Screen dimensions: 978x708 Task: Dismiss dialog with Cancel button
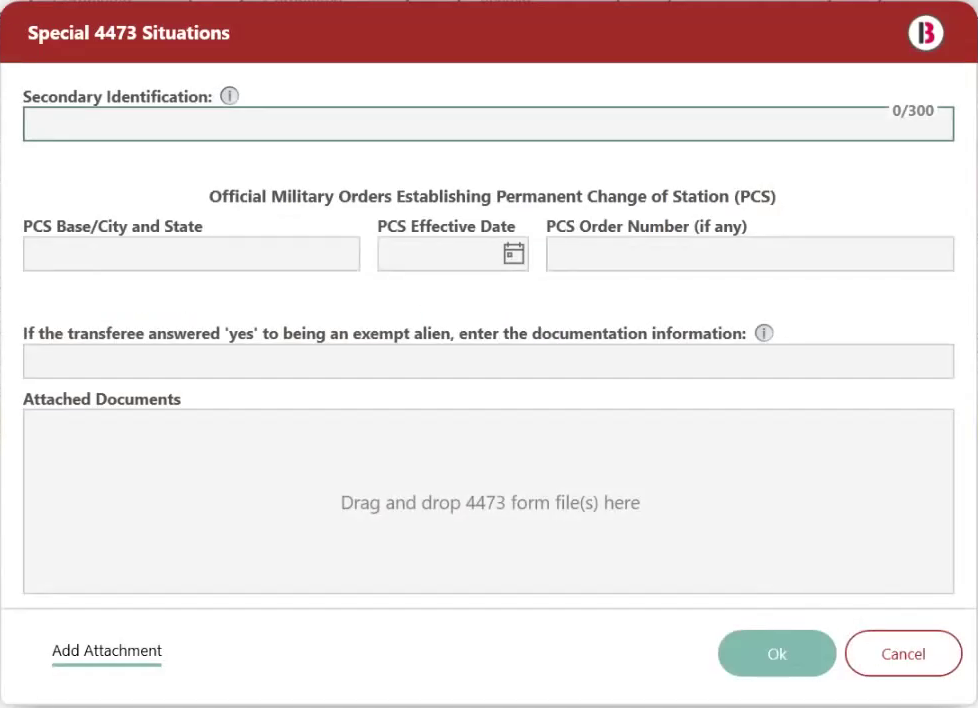click(x=903, y=654)
